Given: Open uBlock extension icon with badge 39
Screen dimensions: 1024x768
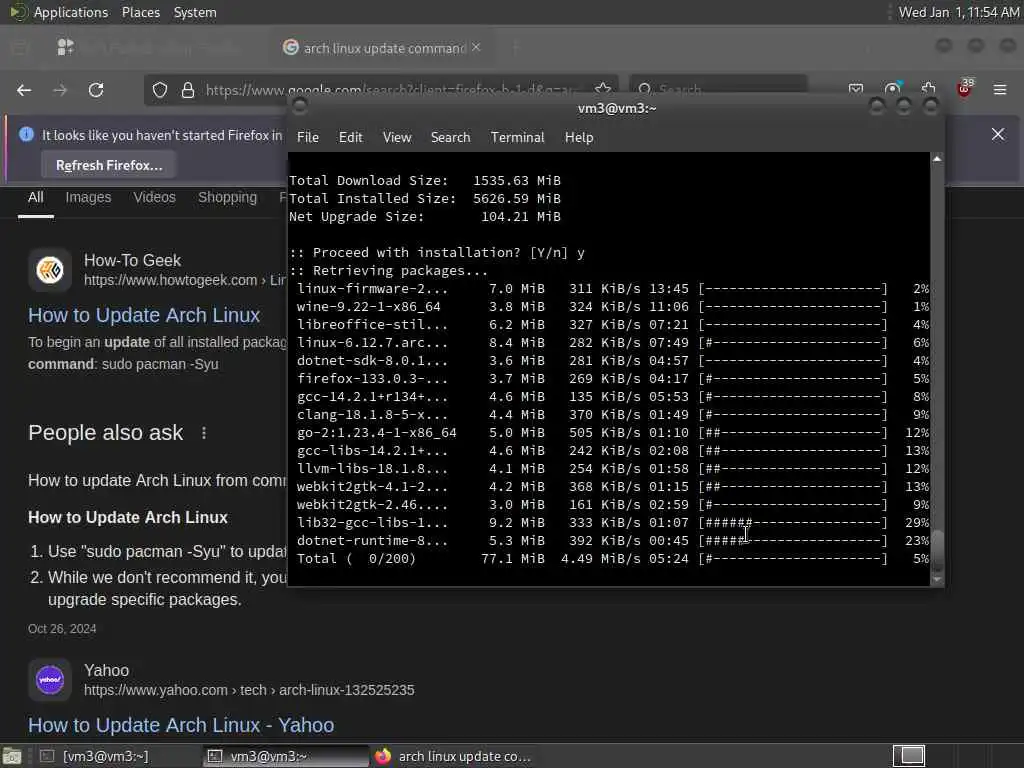Looking at the screenshot, I should click(965, 89).
